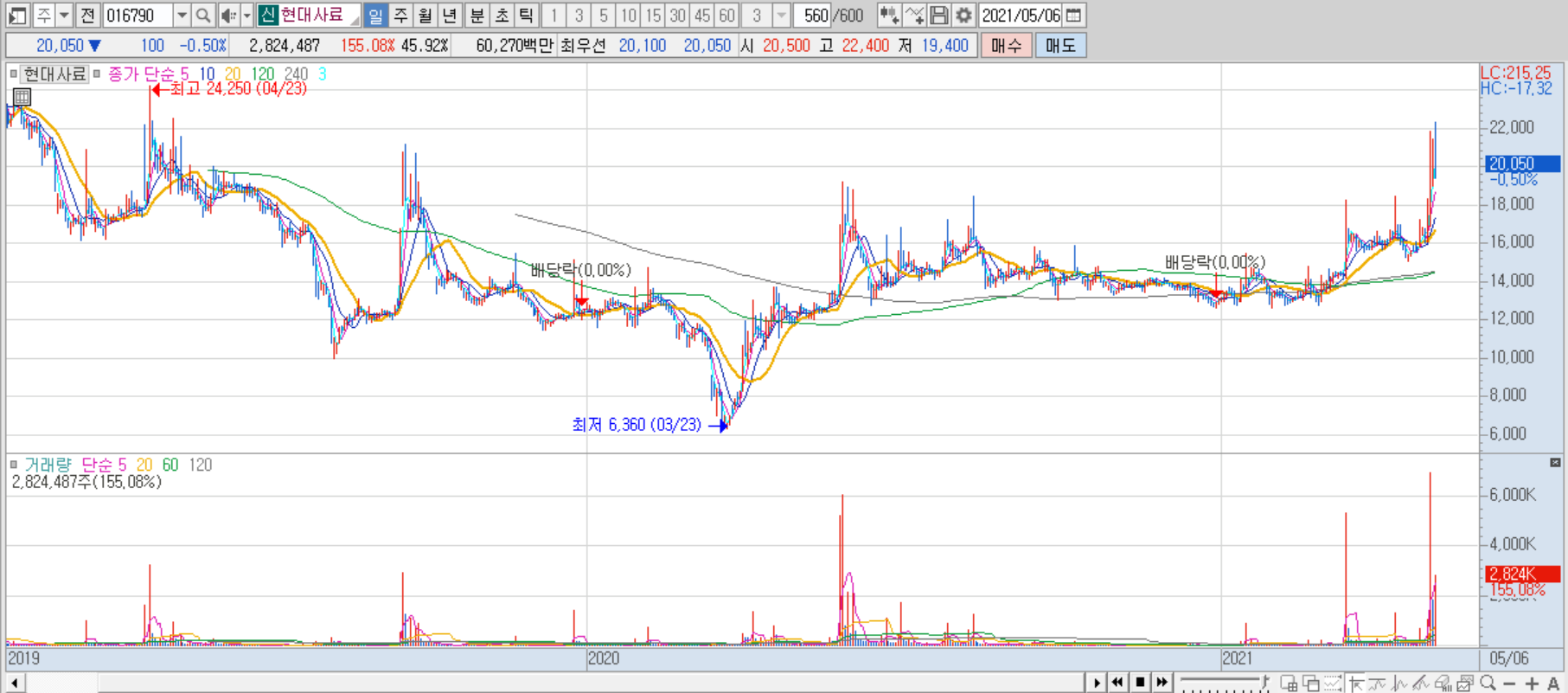Select the 월 monthly period button
Viewport: 1568px width, 693px height.
425,16
